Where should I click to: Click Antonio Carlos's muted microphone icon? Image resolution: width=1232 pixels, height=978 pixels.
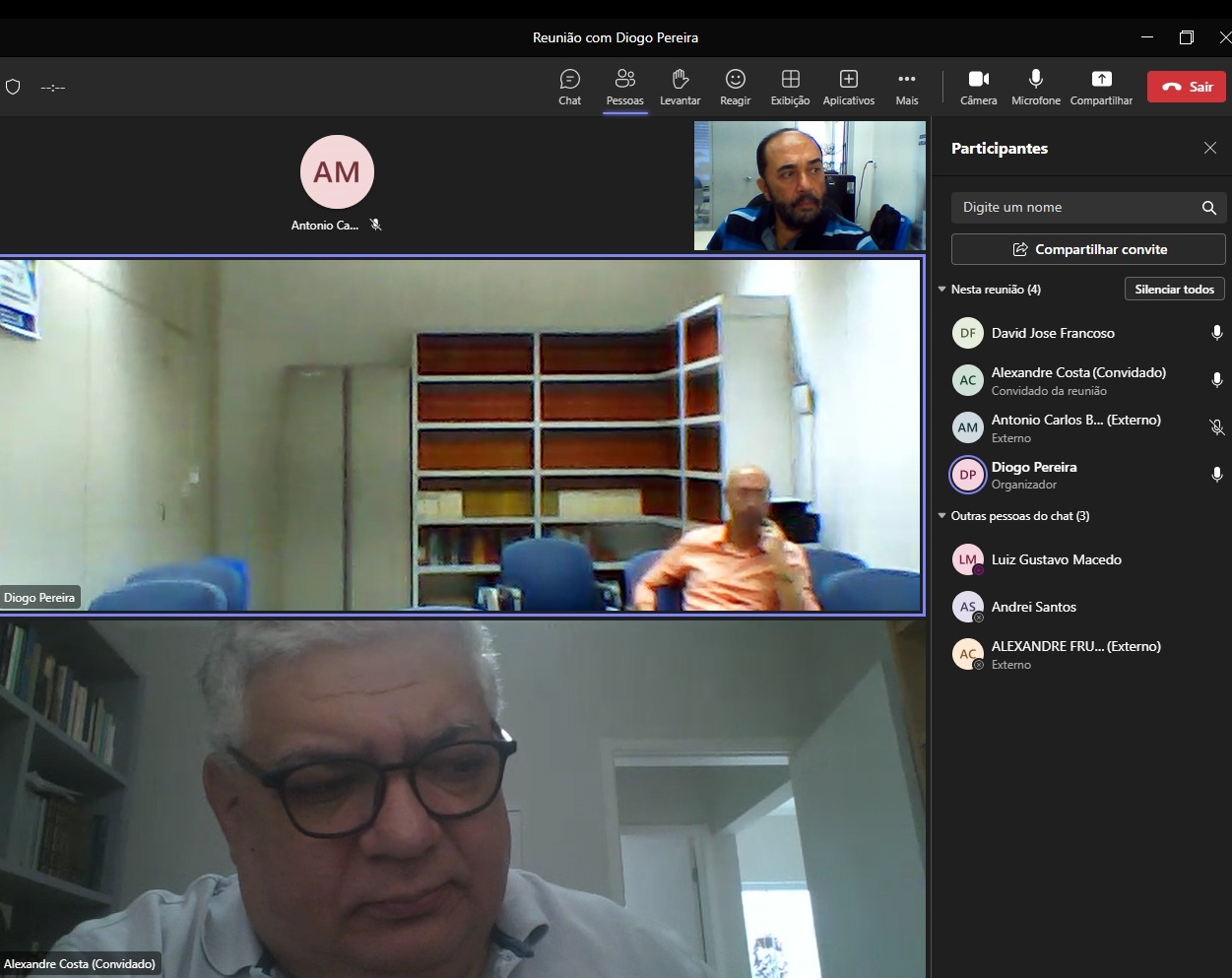(1216, 427)
